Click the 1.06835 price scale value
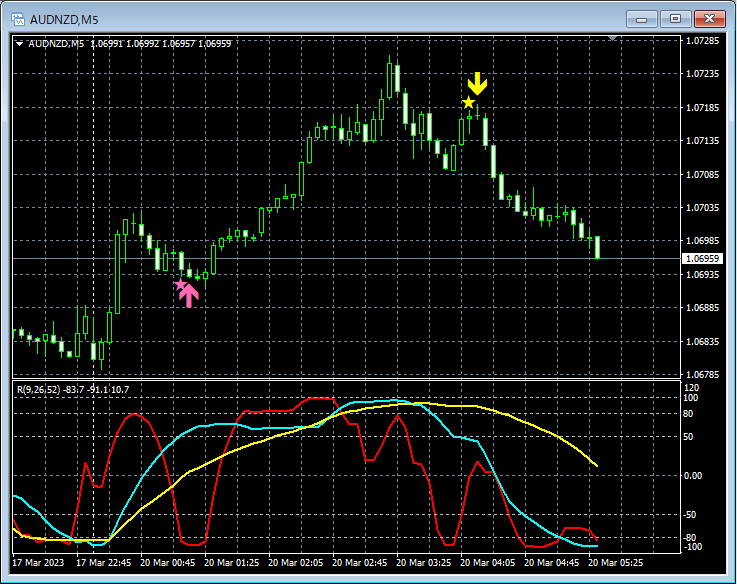 (x=702, y=341)
